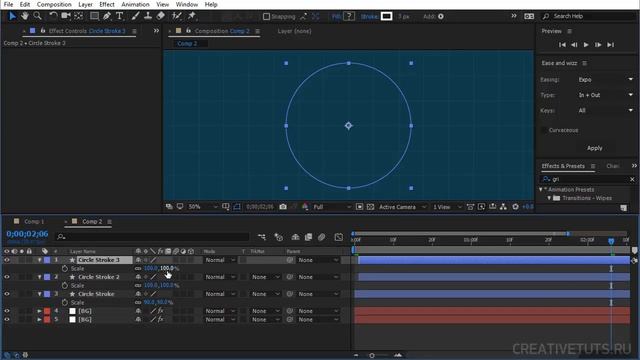Select the Pen tool
The height and width of the screenshot is (360, 640).
[107, 16]
